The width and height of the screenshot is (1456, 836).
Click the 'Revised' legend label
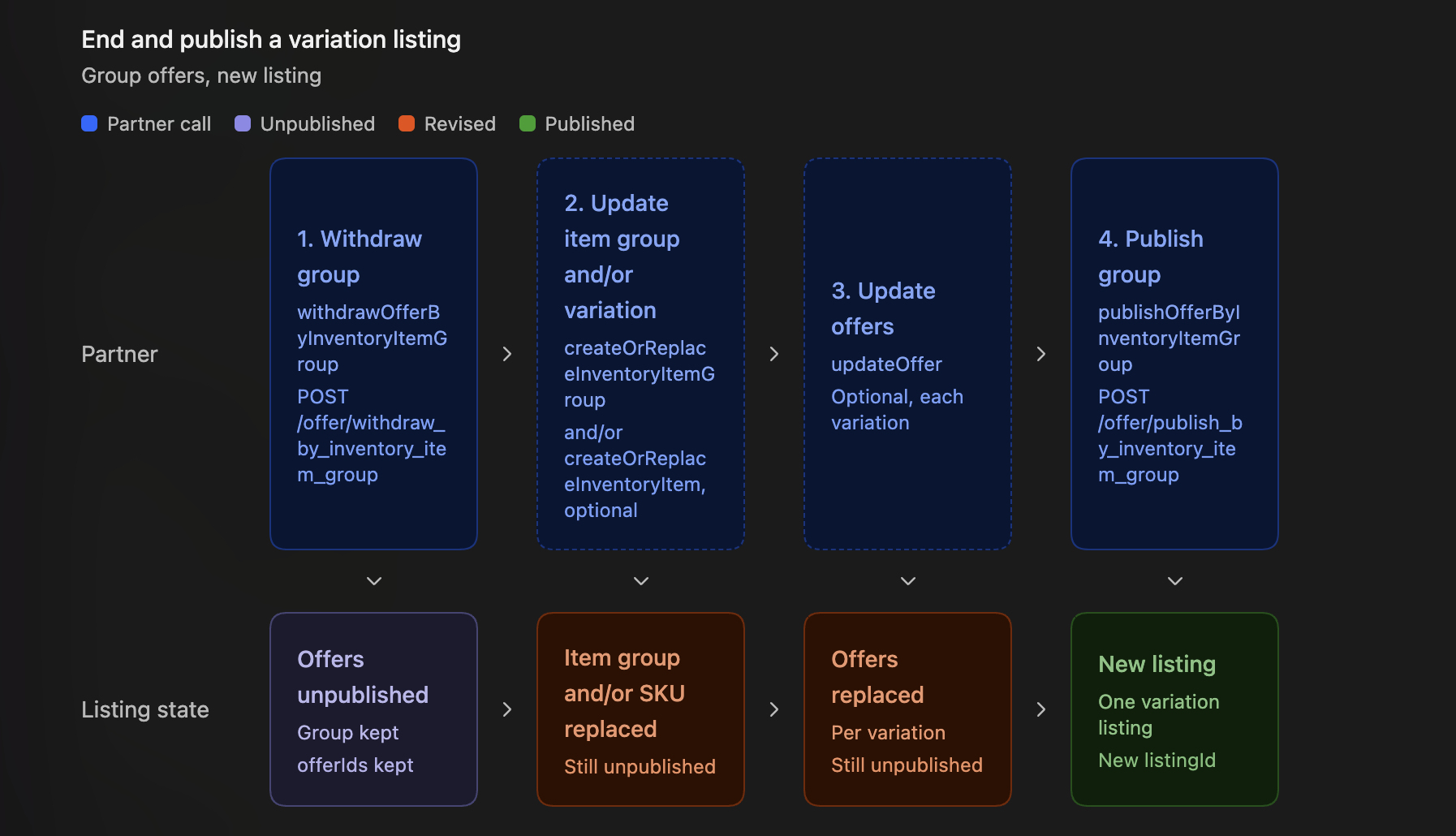[x=459, y=123]
